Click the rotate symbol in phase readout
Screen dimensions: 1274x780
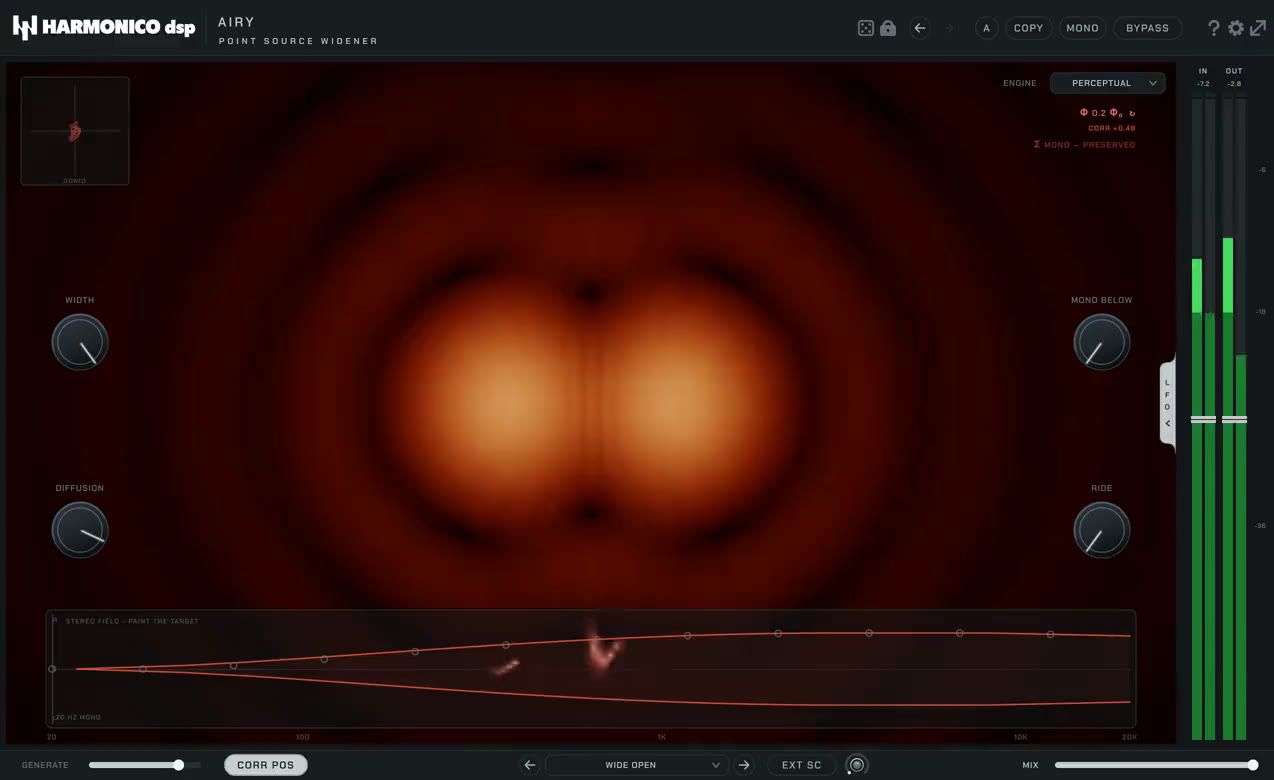[1132, 113]
